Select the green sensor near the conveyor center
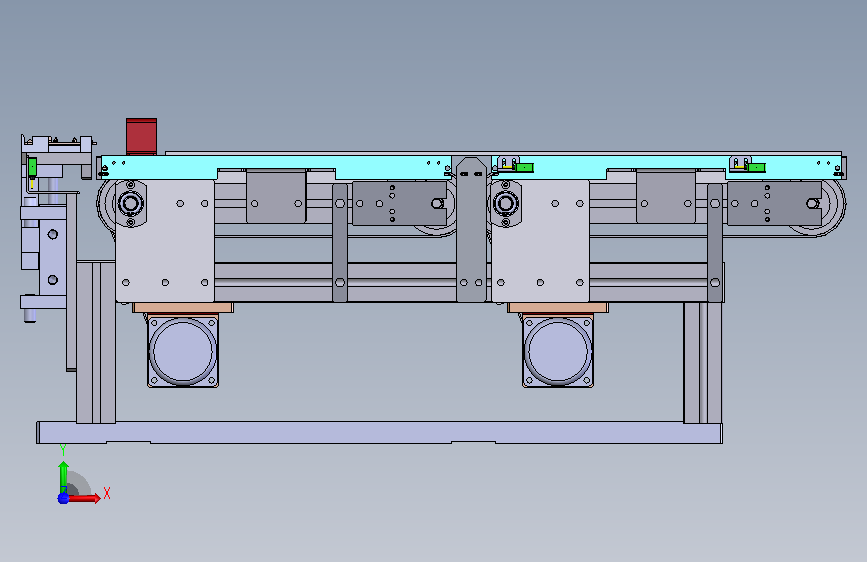 tap(524, 168)
